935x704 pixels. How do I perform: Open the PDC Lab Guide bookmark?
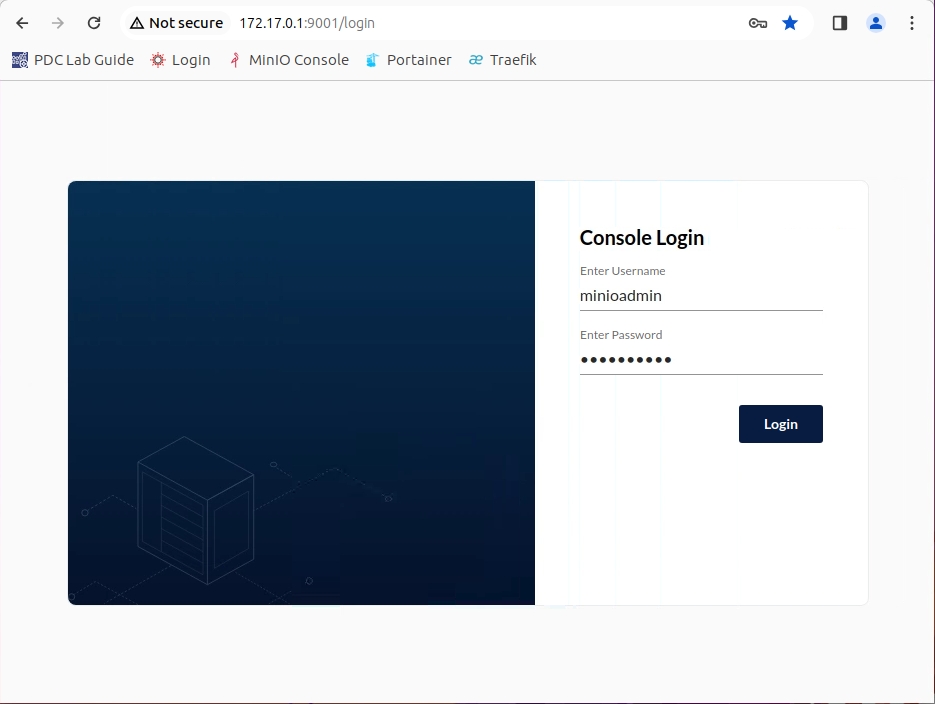(x=73, y=60)
